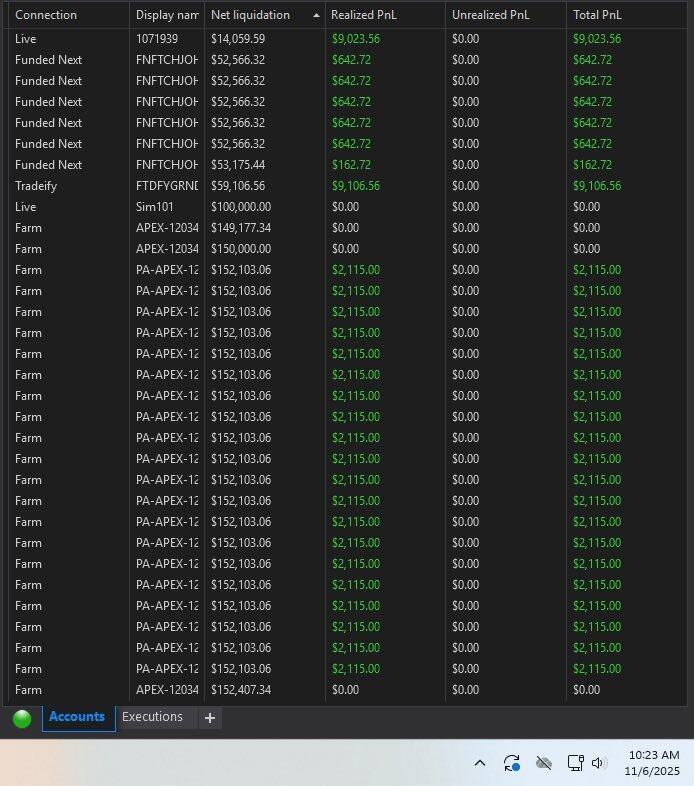694x786 pixels.
Task: Click Net liquidation sort arrow
Action: (317, 16)
